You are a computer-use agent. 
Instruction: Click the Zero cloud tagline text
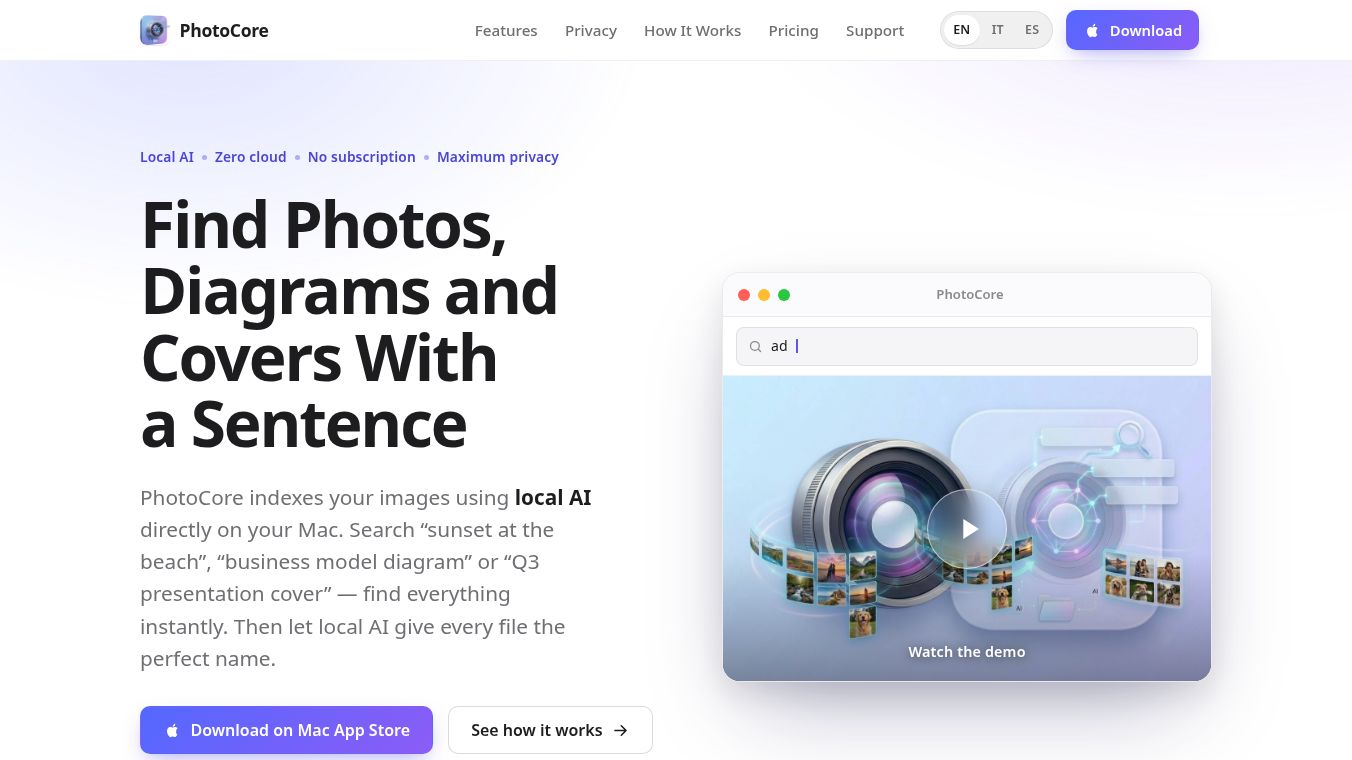point(250,157)
